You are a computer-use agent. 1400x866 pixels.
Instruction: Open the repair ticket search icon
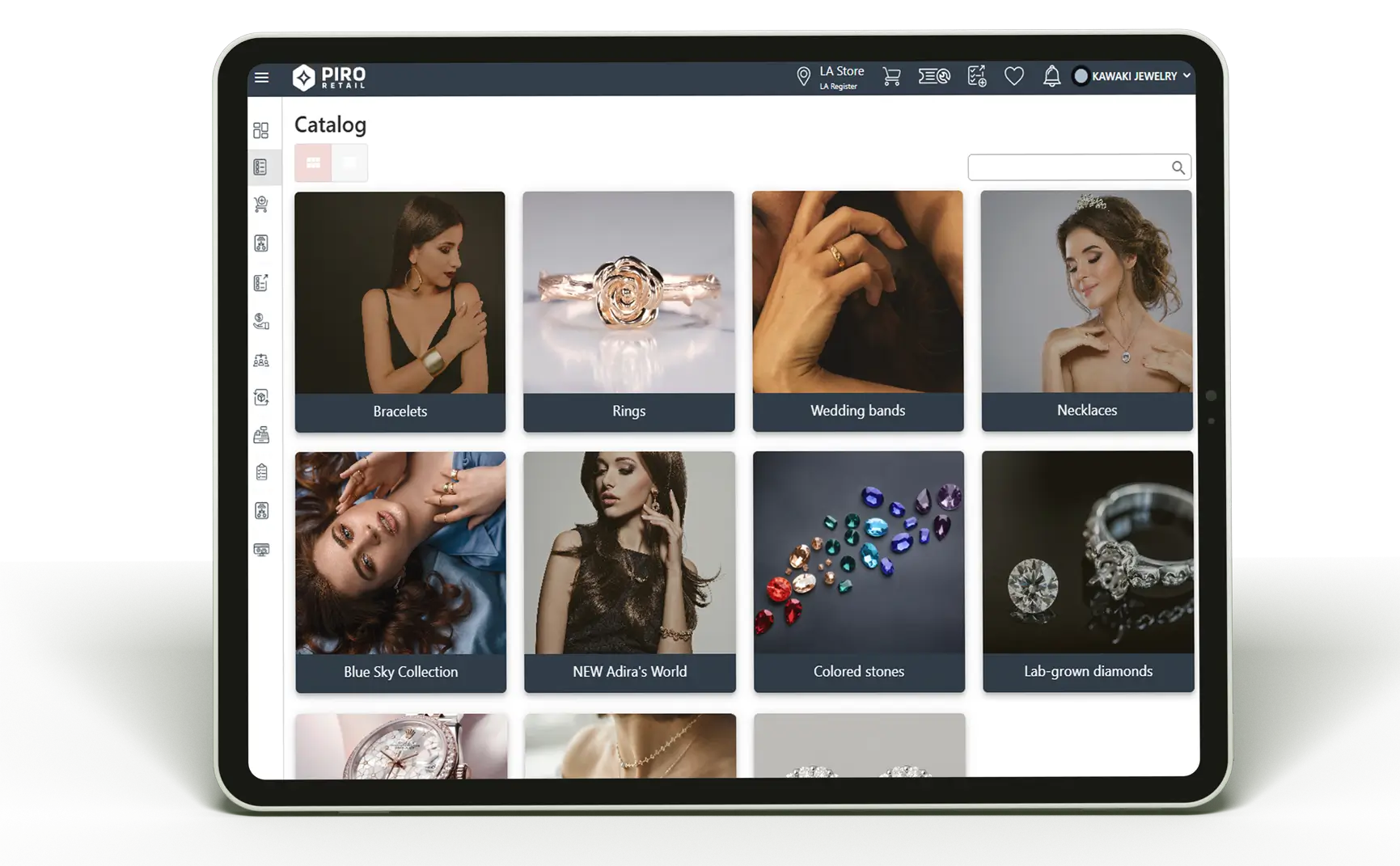(934, 77)
